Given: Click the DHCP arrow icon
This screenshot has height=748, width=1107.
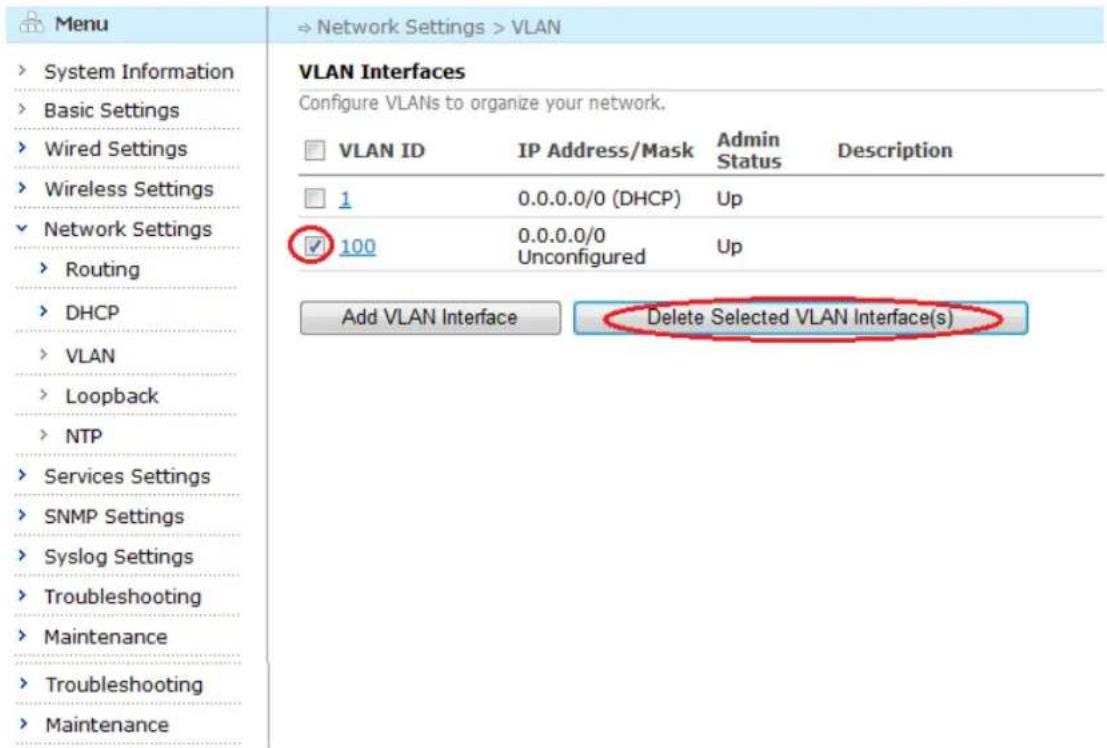Looking at the screenshot, I should pos(44,311).
